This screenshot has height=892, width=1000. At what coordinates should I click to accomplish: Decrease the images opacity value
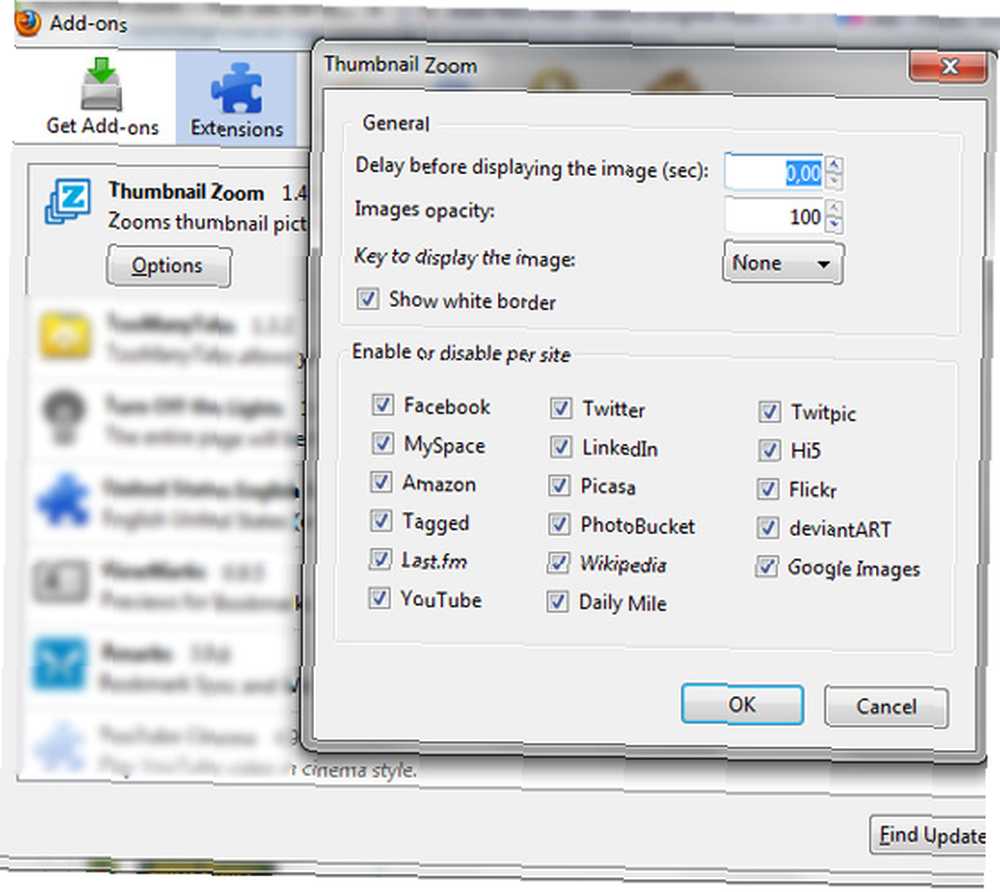click(834, 224)
